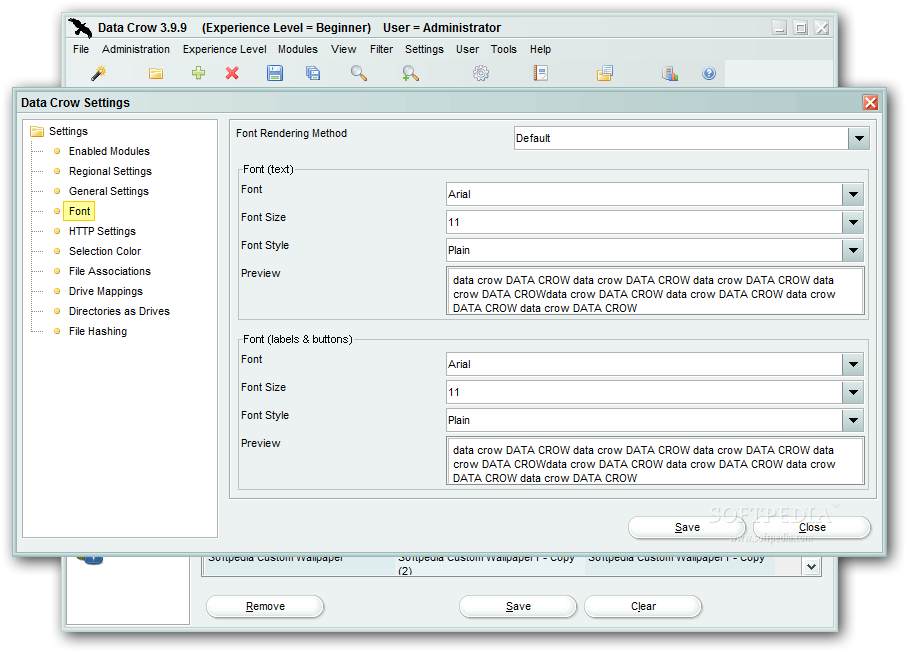The height and width of the screenshot is (652, 907).
Task: Open the Filter menu
Action: 381,49
